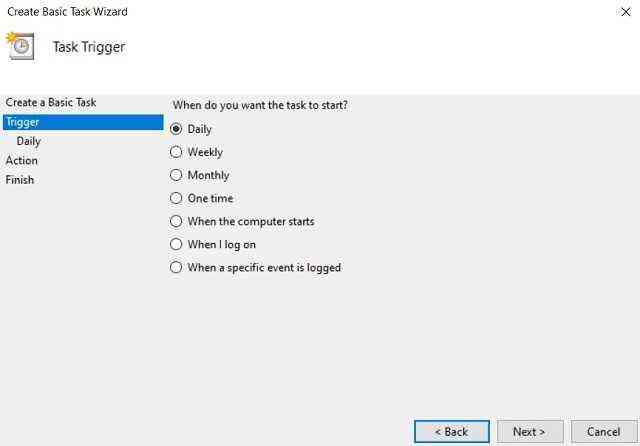The width and height of the screenshot is (640, 446).
Task: Close the wizard window with the X button
Action: pyautogui.click(x=624, y=12)
